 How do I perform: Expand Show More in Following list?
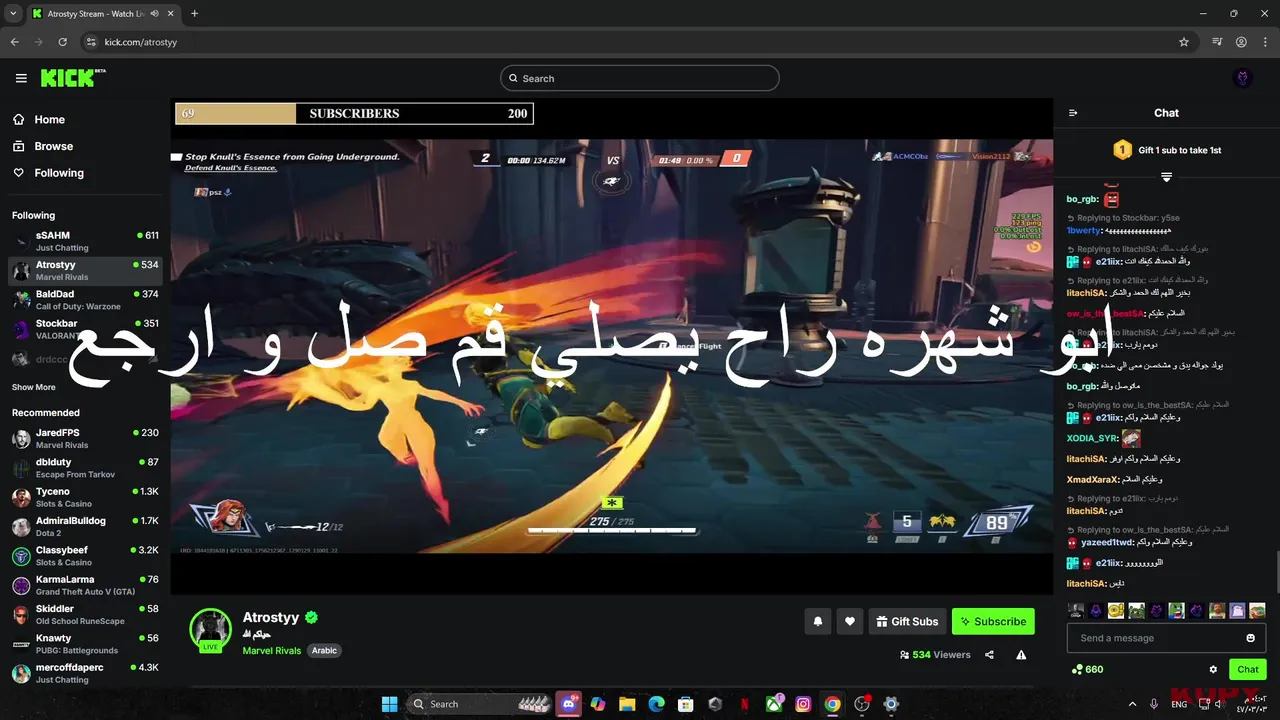point(34,387)
